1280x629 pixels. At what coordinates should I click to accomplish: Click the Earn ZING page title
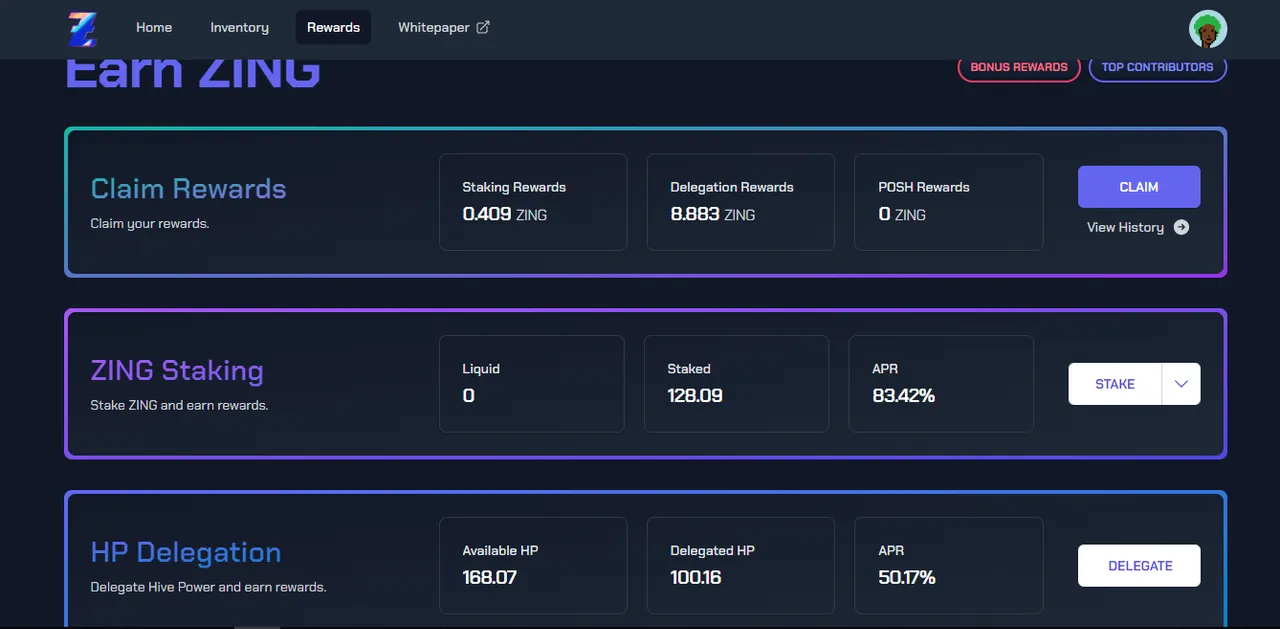(x=193, y=74)
